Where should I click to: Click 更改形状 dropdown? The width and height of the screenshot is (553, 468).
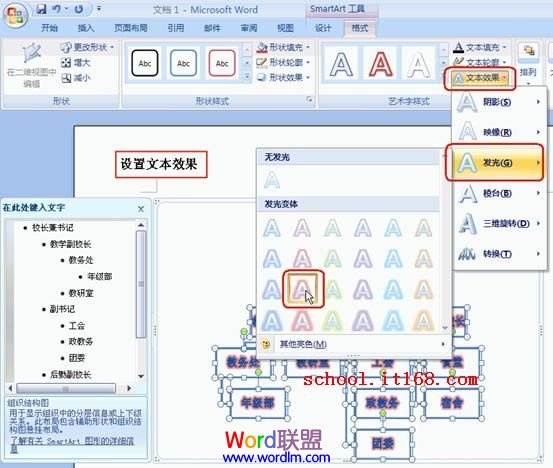[87, 47]
